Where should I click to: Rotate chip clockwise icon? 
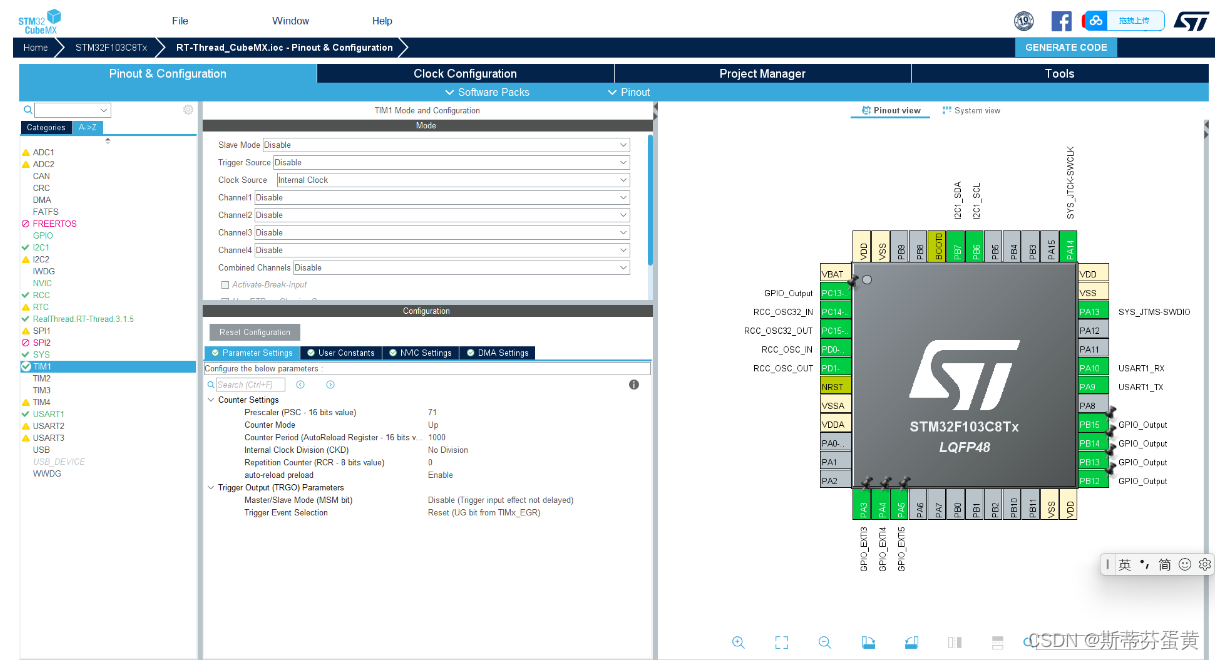click(868, 642)
